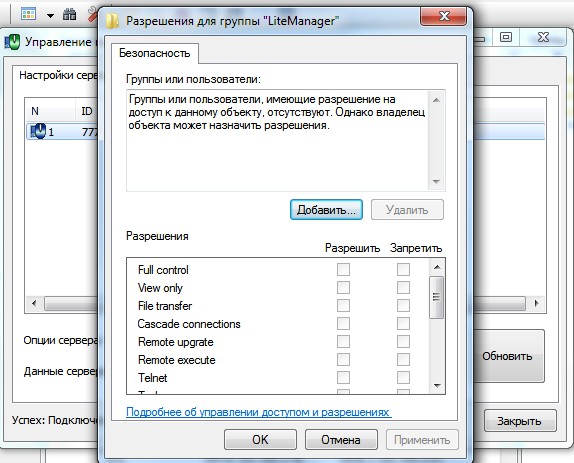
Task: Click the permissions list scroll up arrow
Action: 437,267
